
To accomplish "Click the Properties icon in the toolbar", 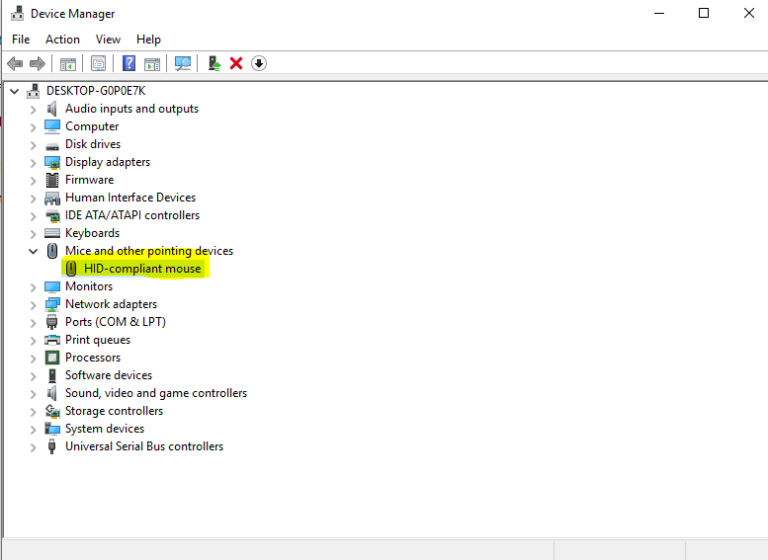I will [x=98, y=63].
